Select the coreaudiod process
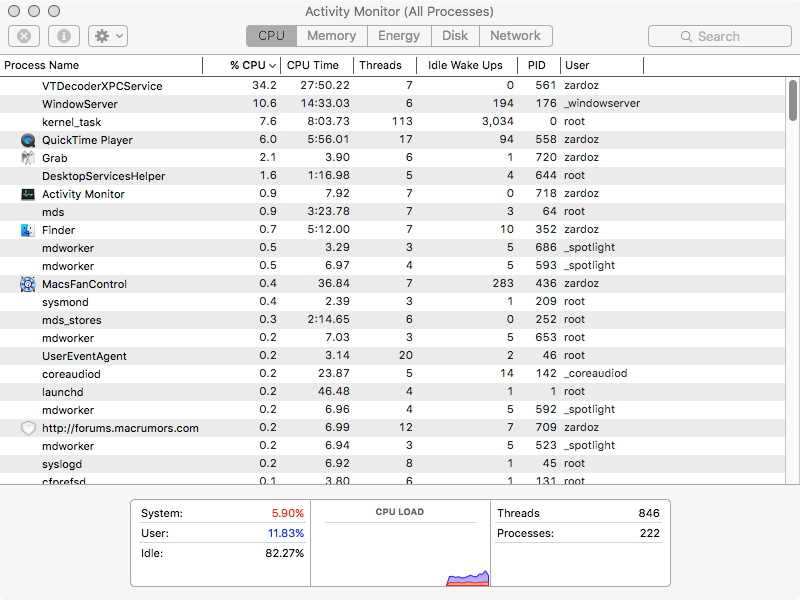This screenshot has width=800, height=600. point(392,374)
